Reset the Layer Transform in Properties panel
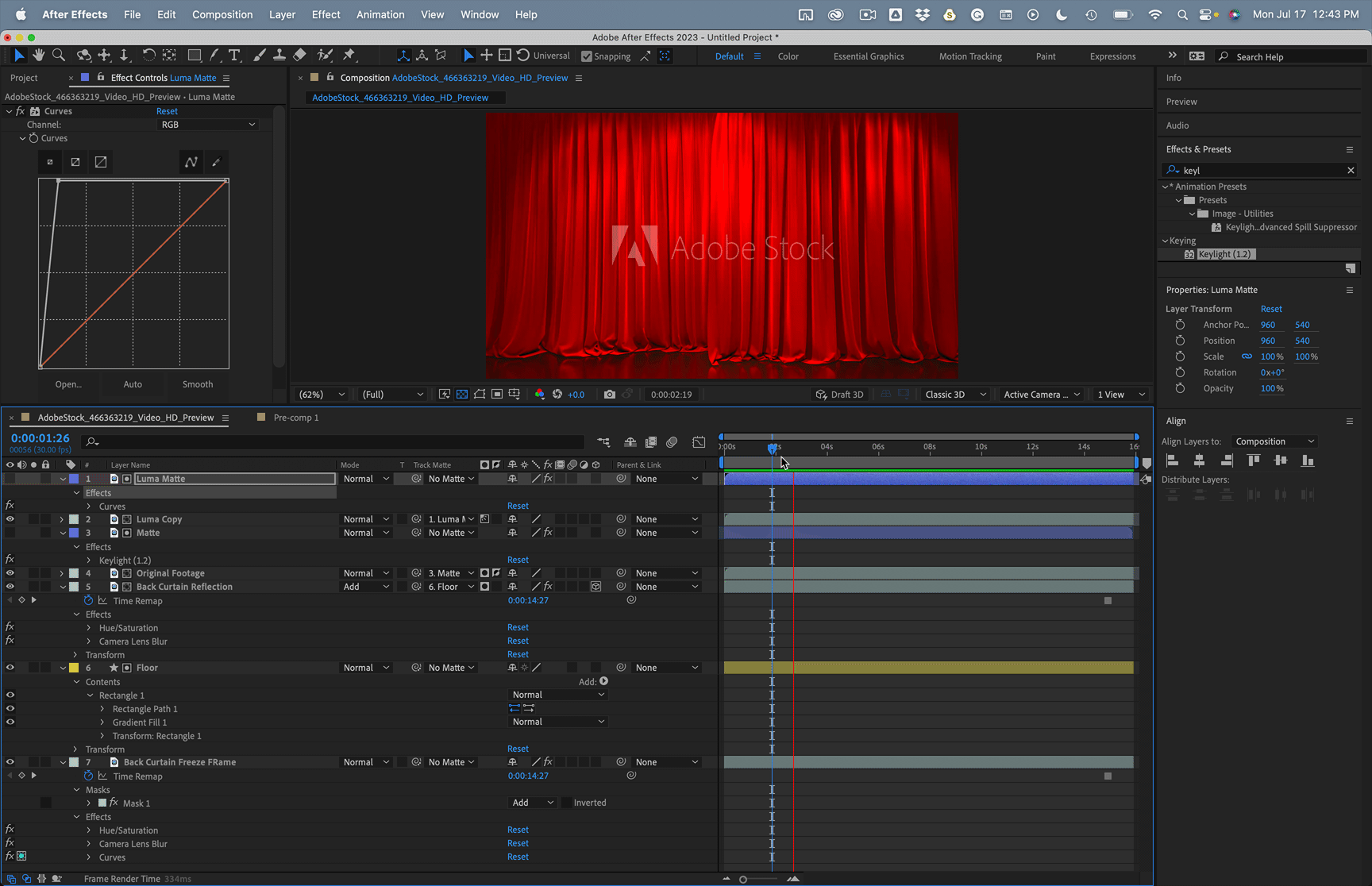This screenshot has height=886, width=1372. (x=1271, y=309)
